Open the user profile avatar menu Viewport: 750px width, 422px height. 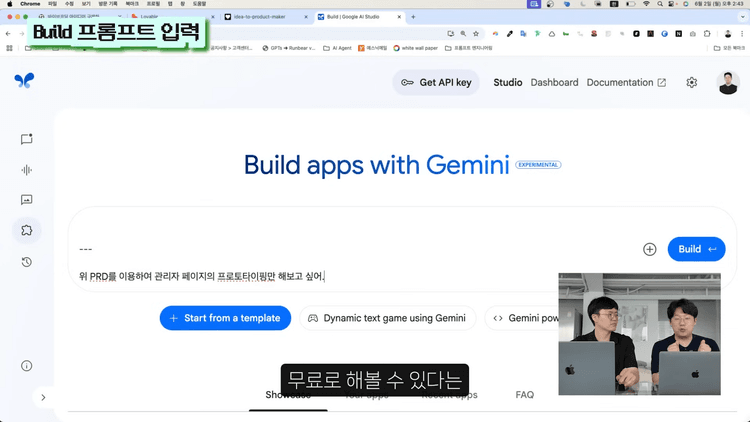point(727,83)
